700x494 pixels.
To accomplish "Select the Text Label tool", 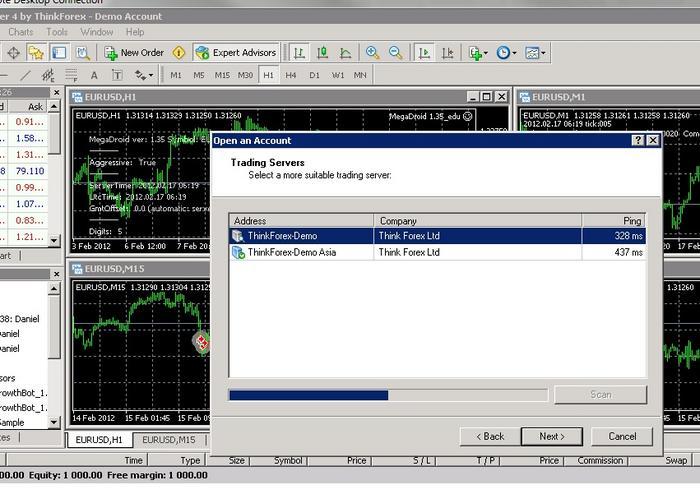I will pos(117,75).
